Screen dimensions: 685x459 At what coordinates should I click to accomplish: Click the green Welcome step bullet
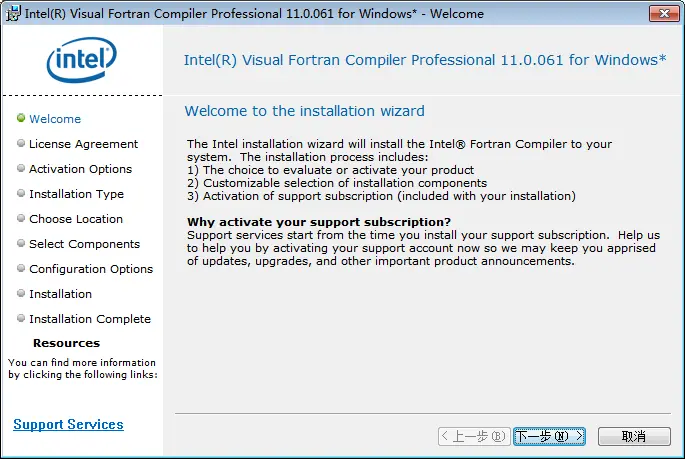tap(21, 118)
